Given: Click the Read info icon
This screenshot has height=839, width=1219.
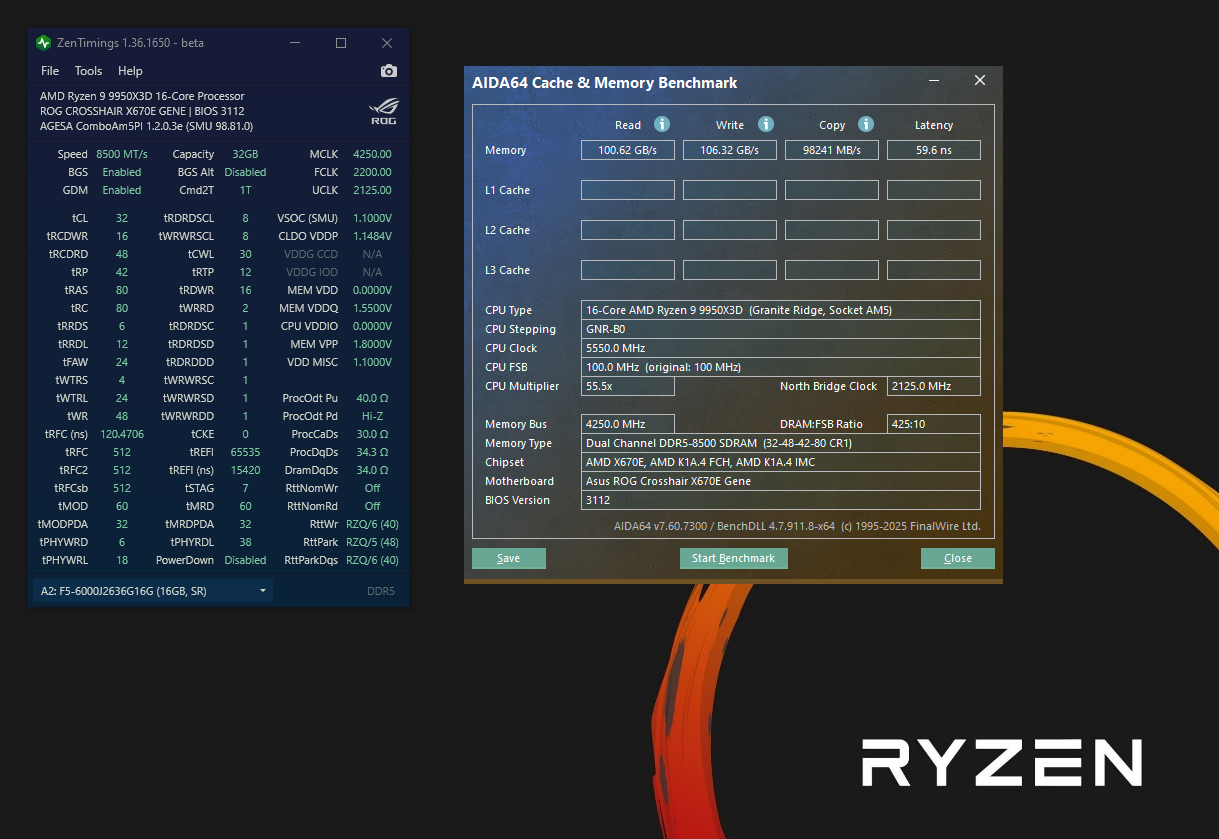Looking at the screenshot, I should pos(661,124).
